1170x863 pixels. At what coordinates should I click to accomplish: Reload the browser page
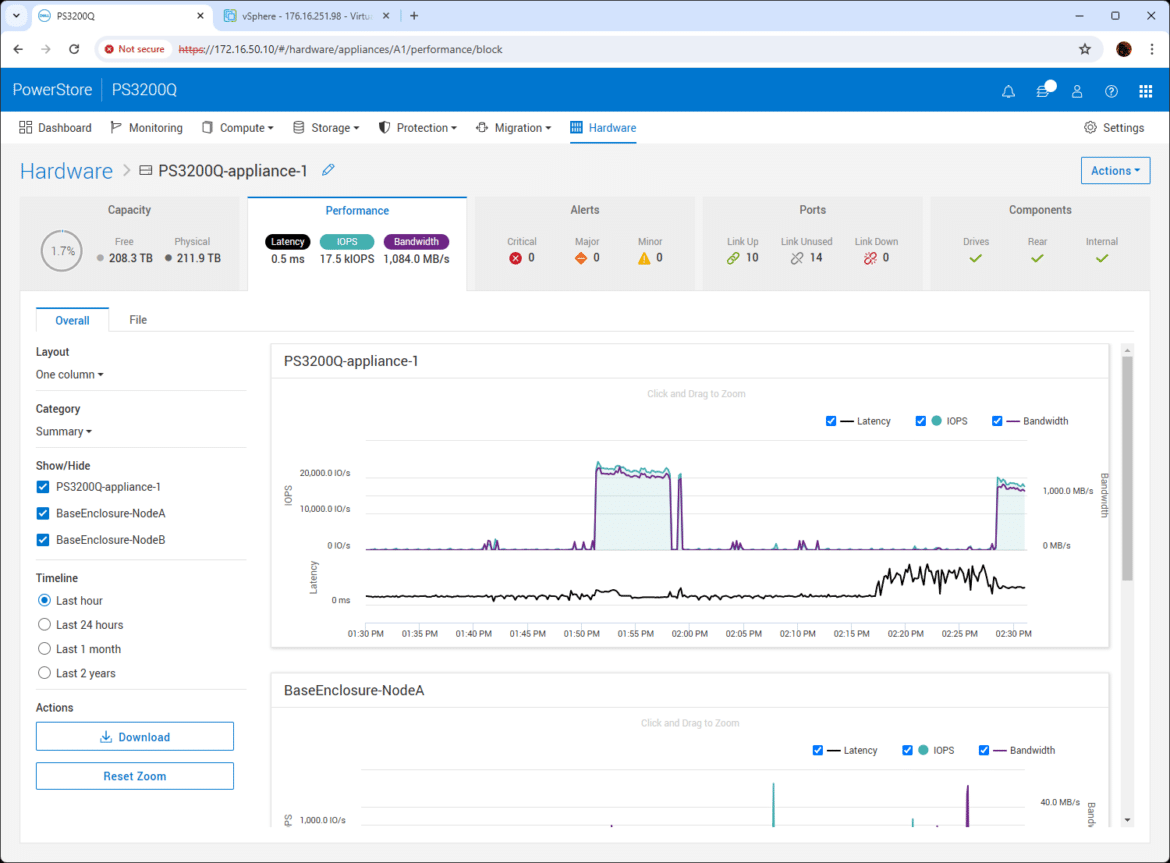(74, 49)
